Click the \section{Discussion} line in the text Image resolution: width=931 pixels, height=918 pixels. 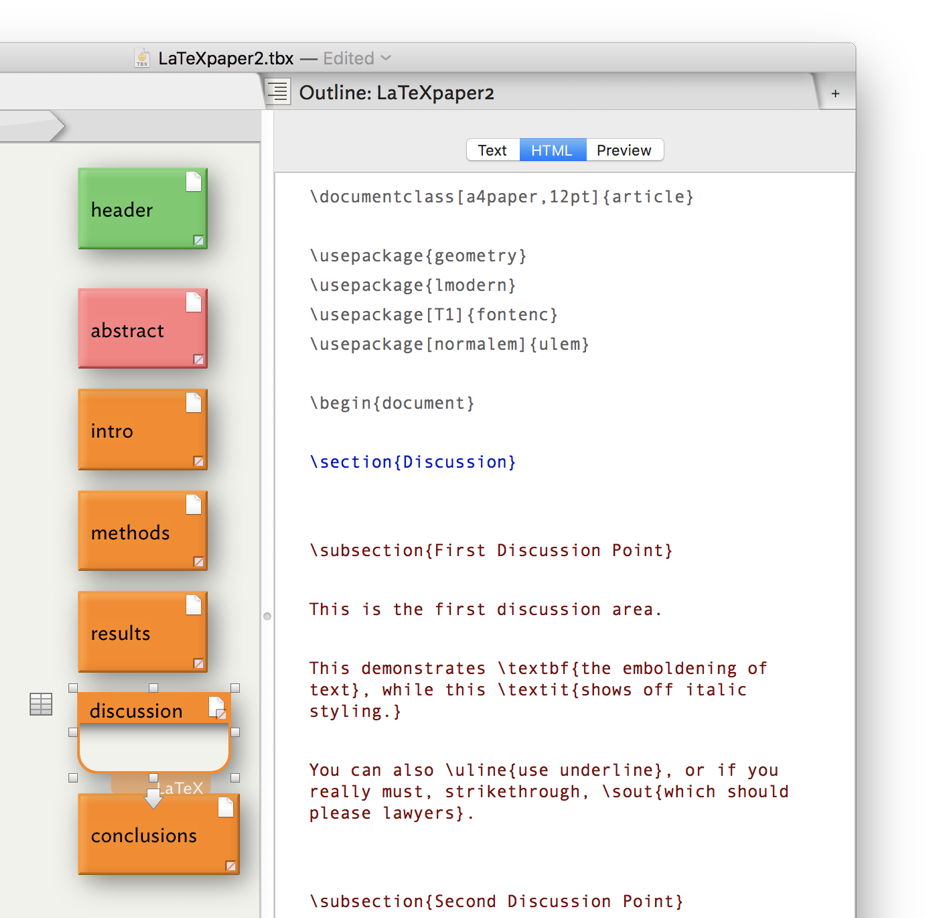[413, 462]
